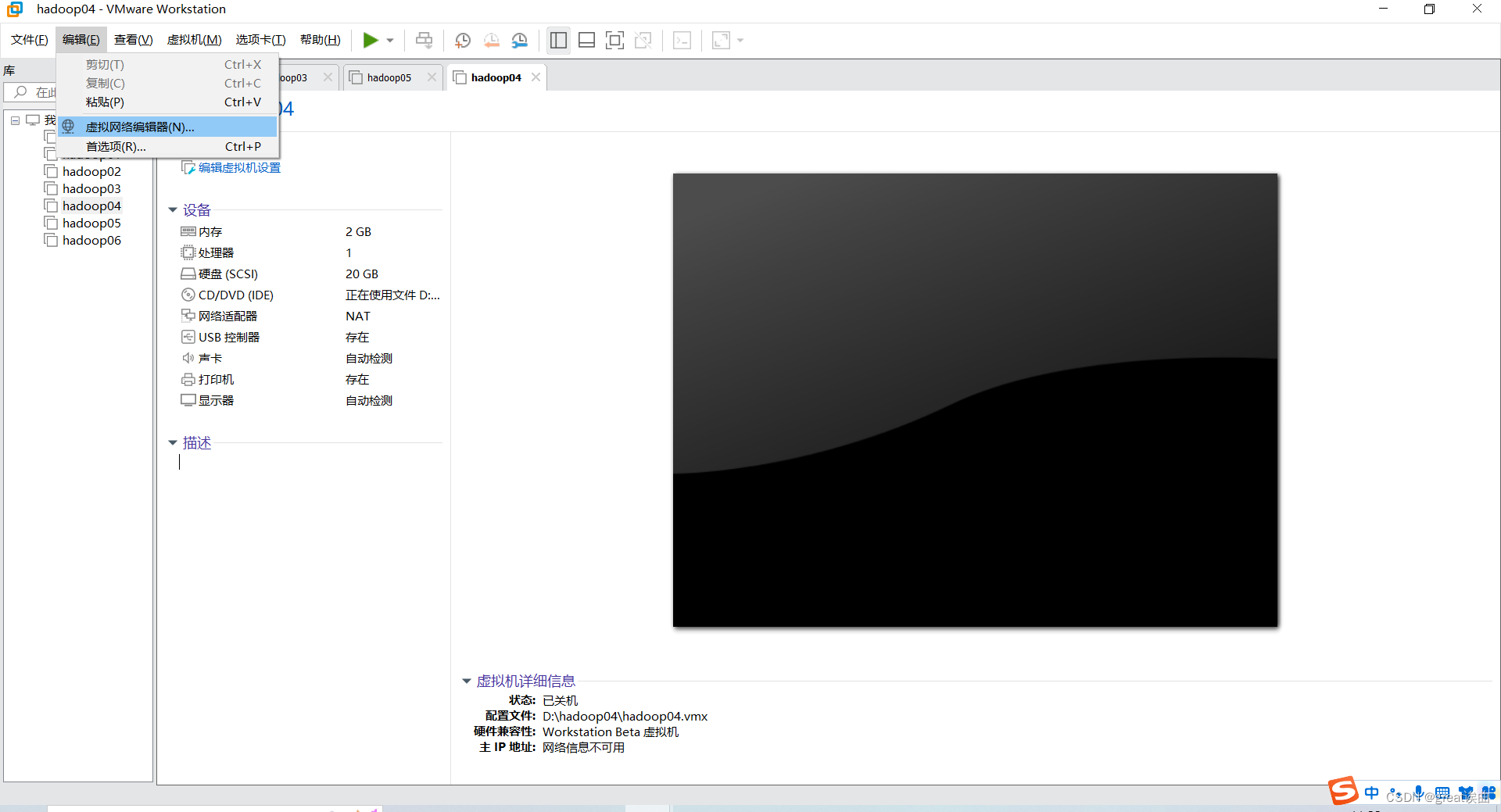Screen dimensions: 1501x812
Task: Click the config path D:\hadoop04\hadoop04.vmx
Action: click(x=625, y=717)
